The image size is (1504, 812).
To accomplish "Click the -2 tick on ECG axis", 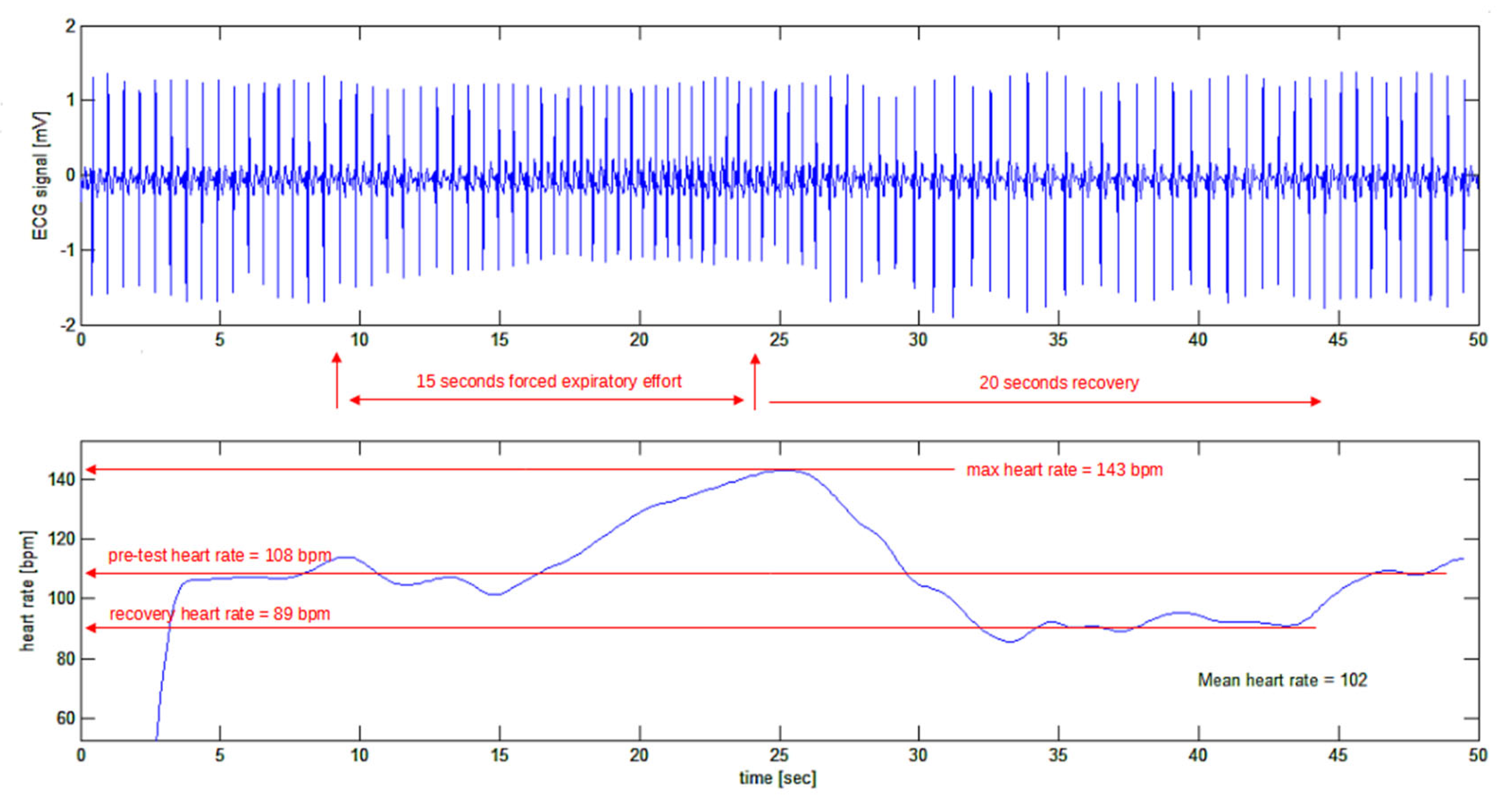I will 68,325.
